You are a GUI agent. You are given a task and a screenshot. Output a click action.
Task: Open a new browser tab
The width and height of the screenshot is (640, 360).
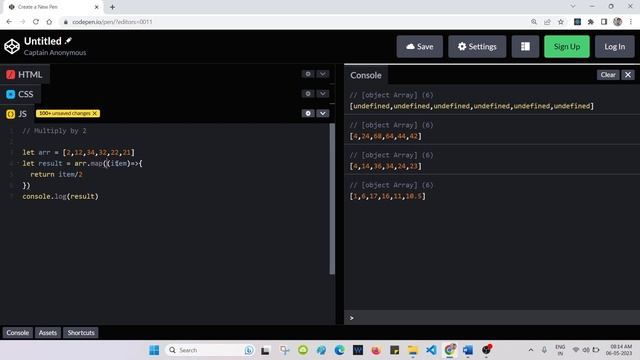coord(112,7)
